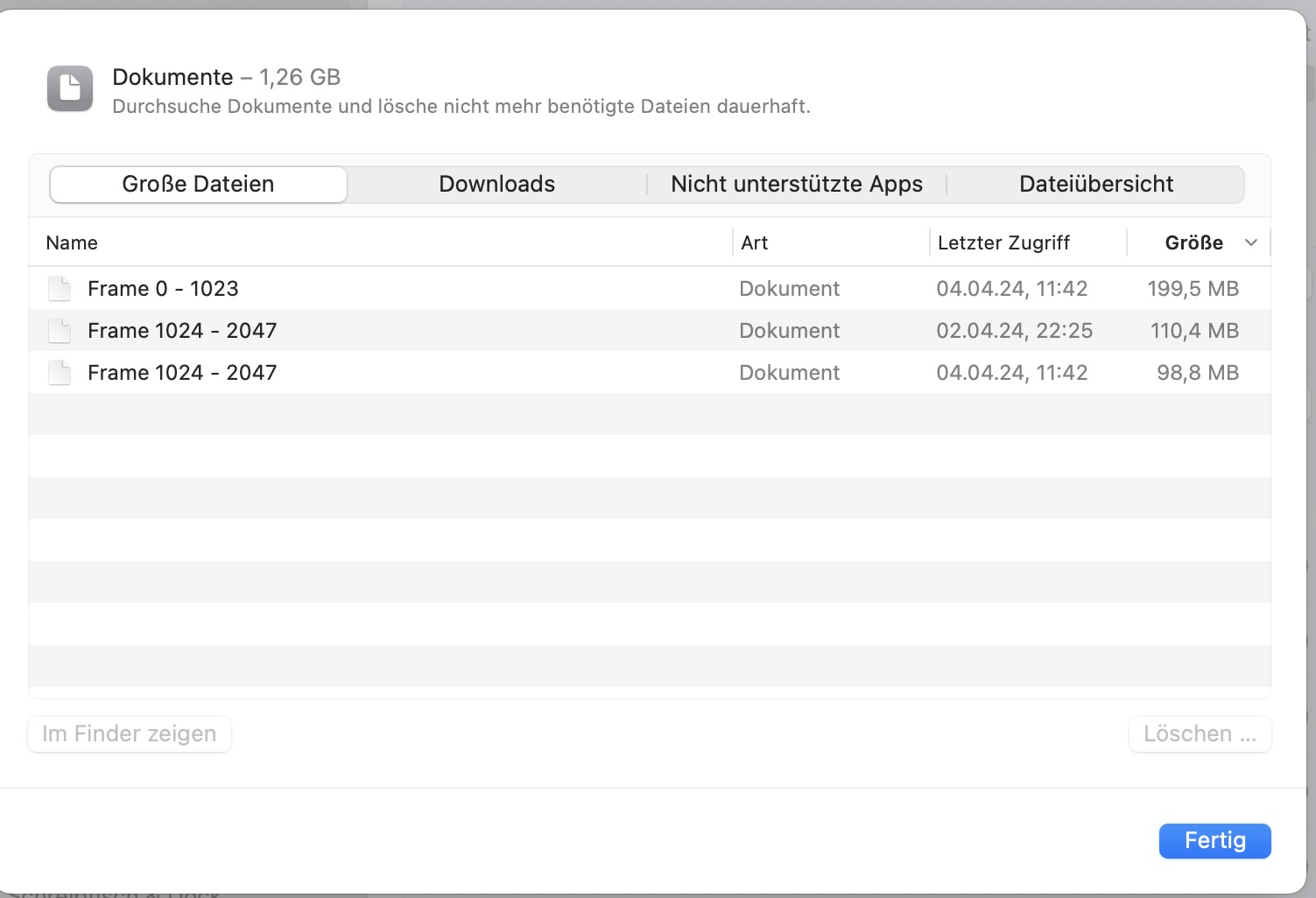The width and height of the screenshot is (1316, 898).
Task: Select the Frame 1024 - 2047 row accessed 02.04.24
Action: click(182, 331)
